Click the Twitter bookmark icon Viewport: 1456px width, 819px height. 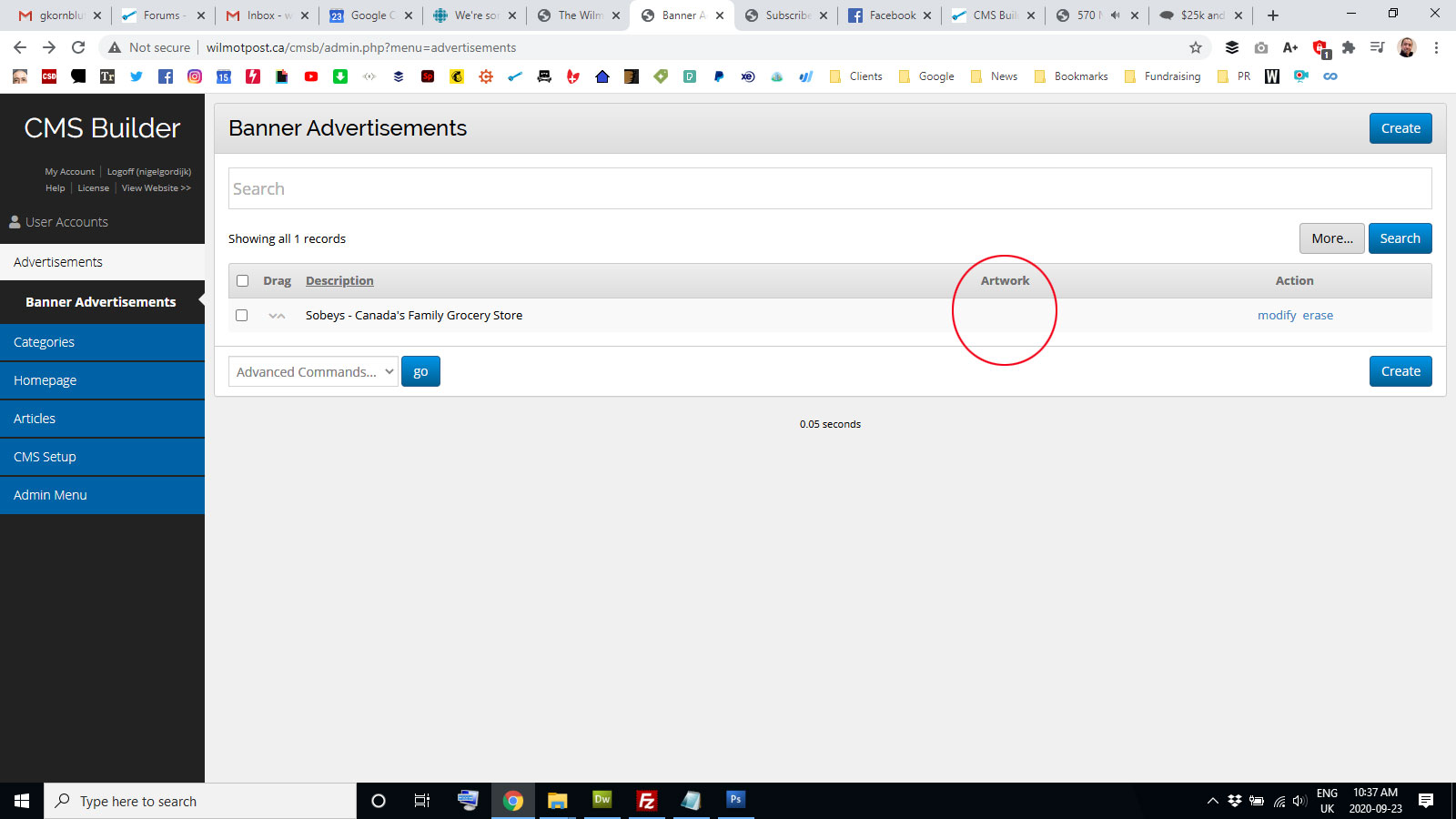coord(136,76)
